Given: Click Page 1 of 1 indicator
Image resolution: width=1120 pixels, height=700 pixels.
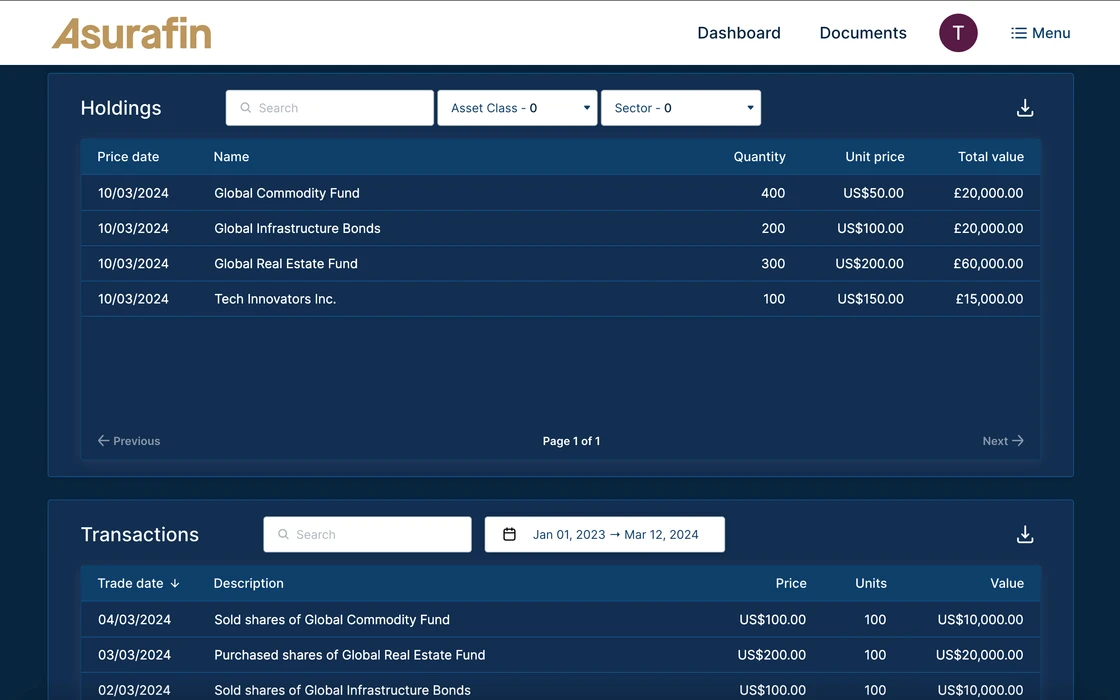Looking at the screenshot, I should point(571,441).
